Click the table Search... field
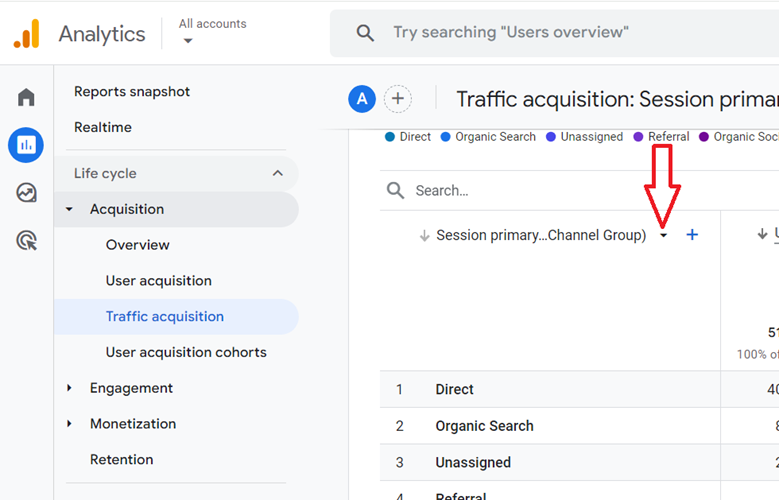The image size is (779, 500). pos(579,190)
